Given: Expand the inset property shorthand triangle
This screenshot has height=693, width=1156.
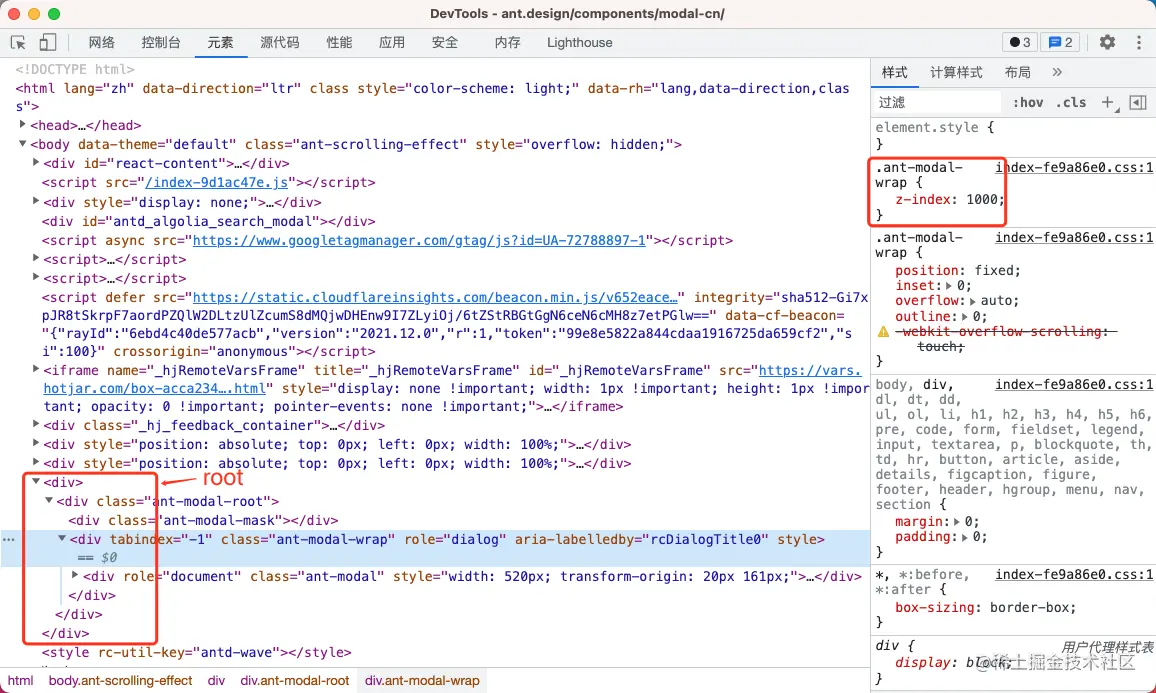Looking at the screenshot, I should tap(949, 285).
